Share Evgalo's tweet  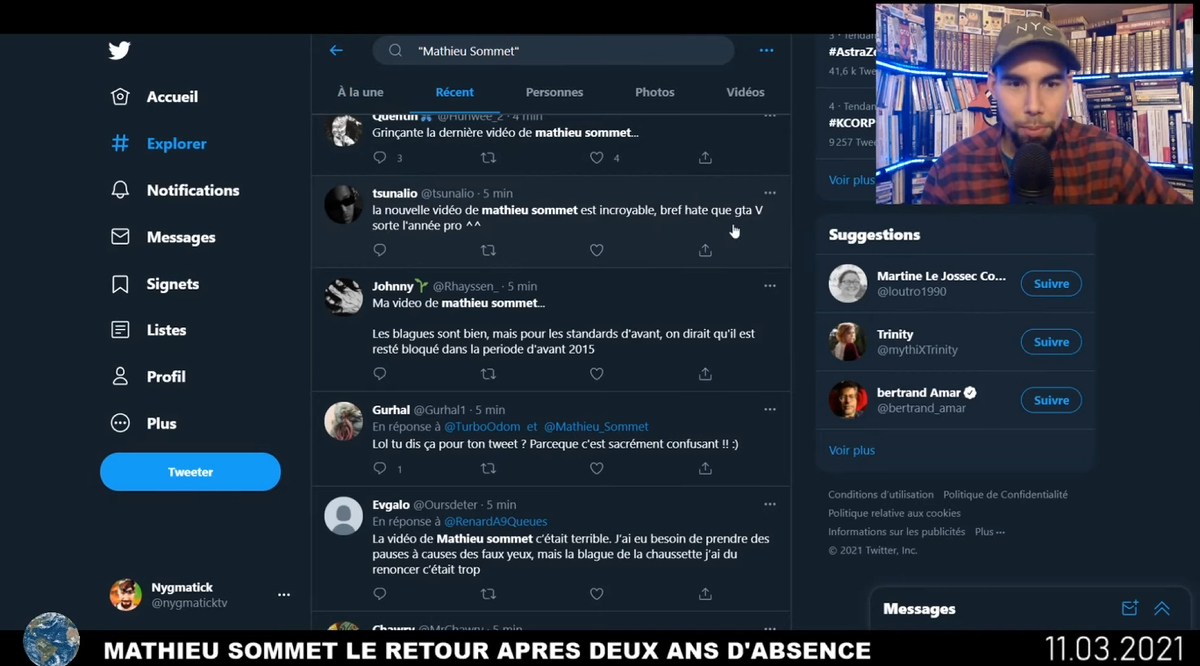[705, 594]
